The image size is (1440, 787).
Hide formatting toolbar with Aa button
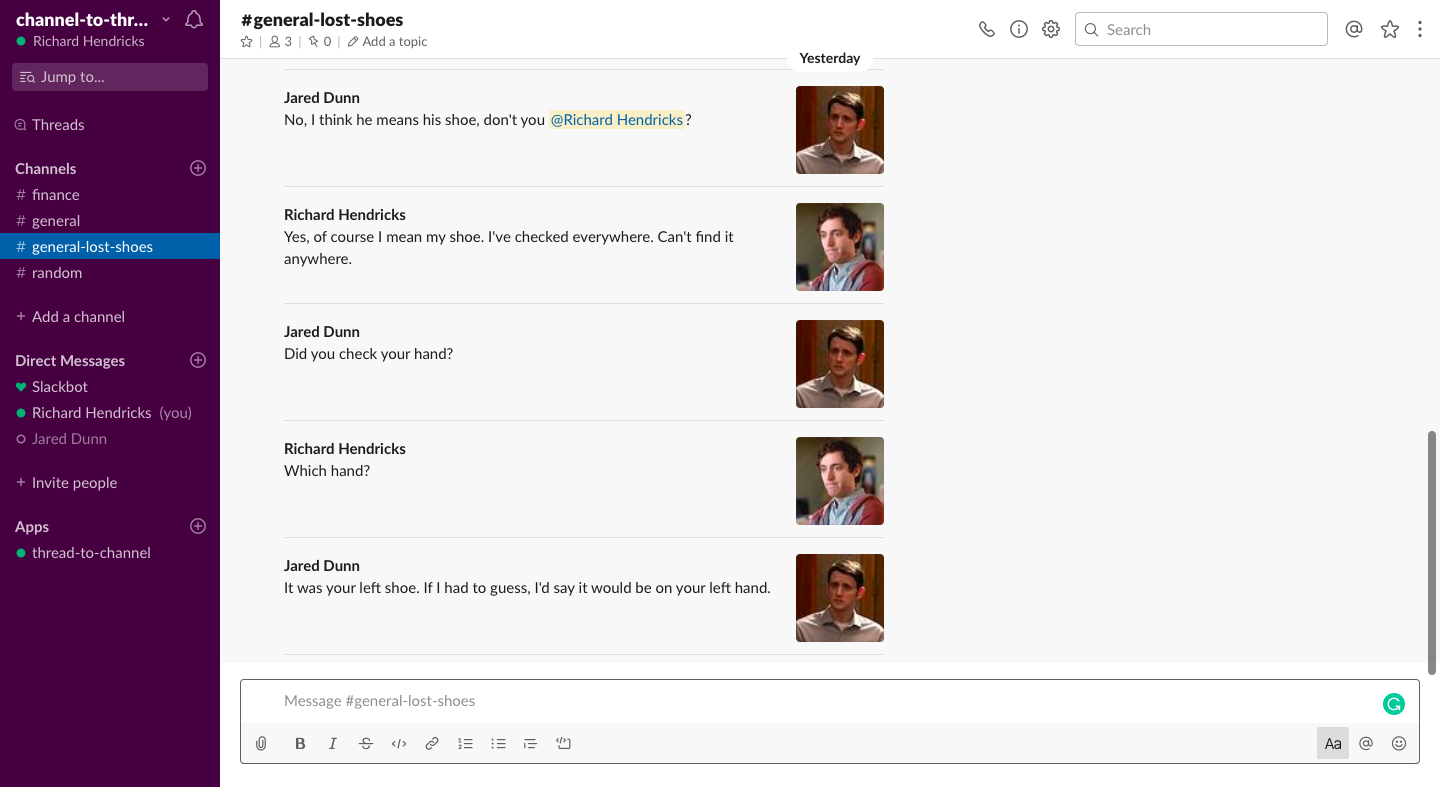[x=1333, y=743]
